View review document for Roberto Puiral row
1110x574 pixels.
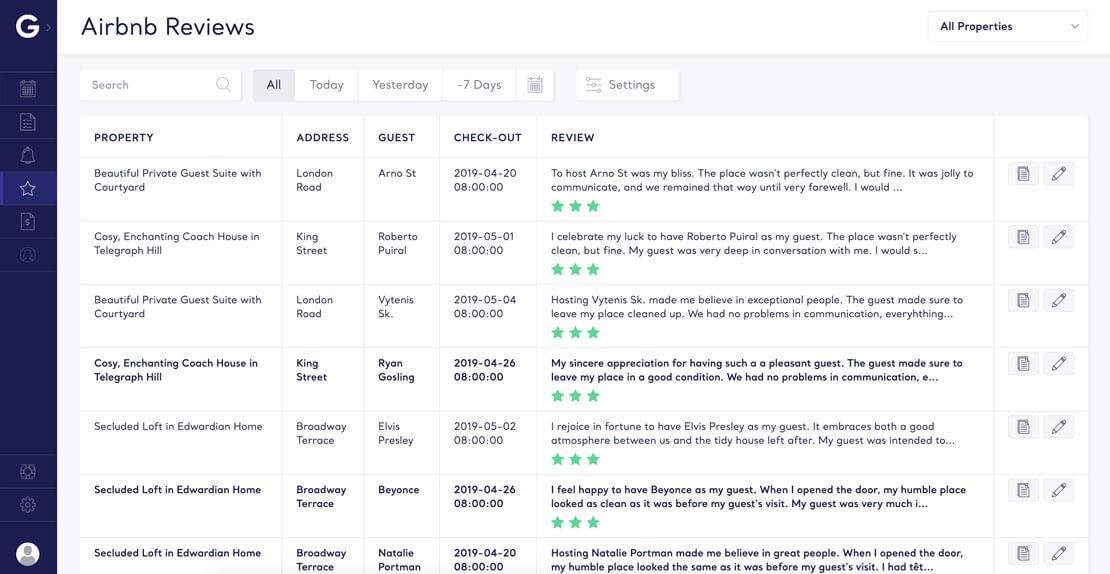click(x=1024, y=237)
